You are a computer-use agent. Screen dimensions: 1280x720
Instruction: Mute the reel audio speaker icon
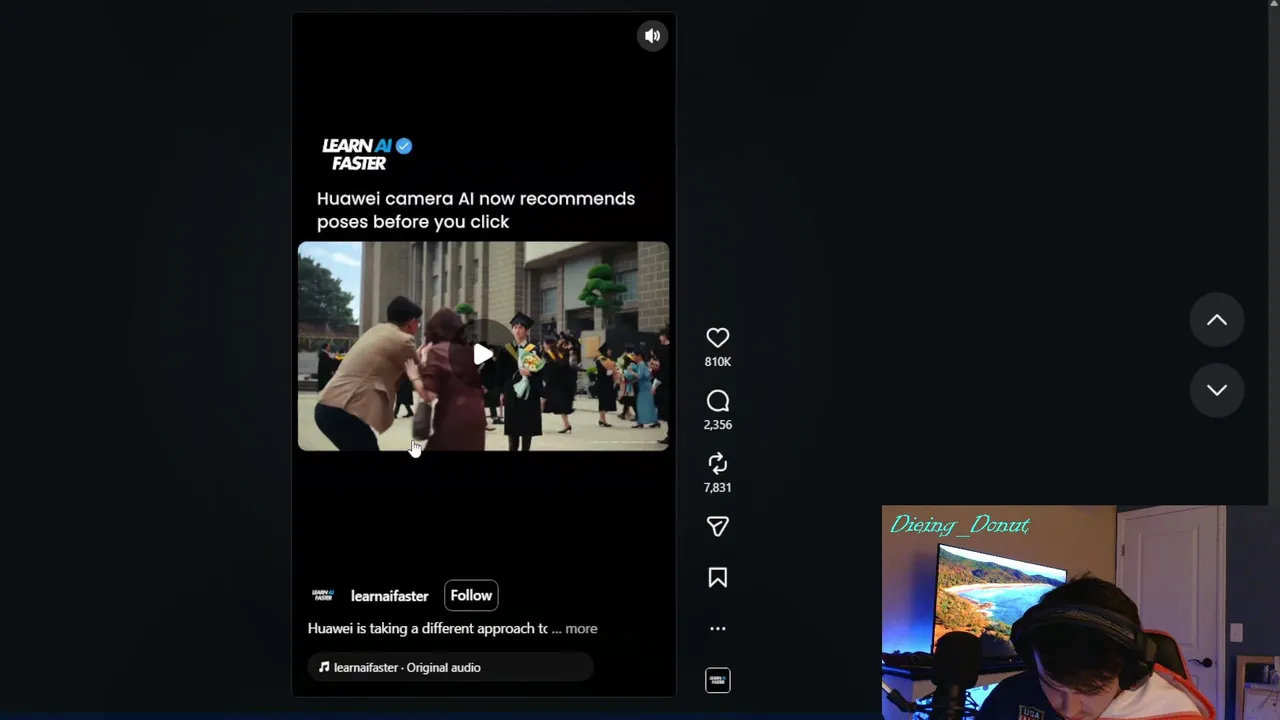(x=652, y=36)
